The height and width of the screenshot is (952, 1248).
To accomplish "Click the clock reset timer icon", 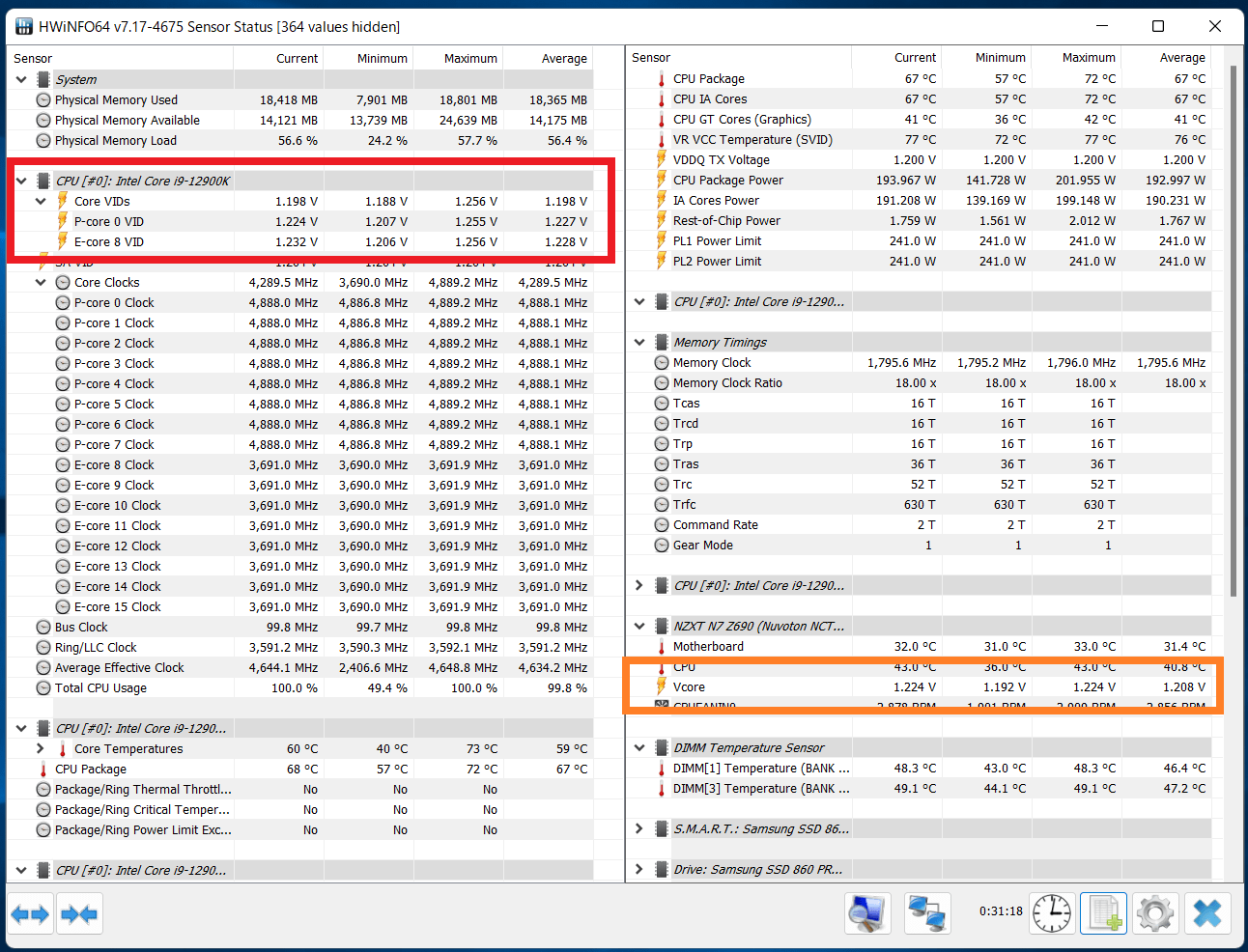I will click(x=1052, y=913).
